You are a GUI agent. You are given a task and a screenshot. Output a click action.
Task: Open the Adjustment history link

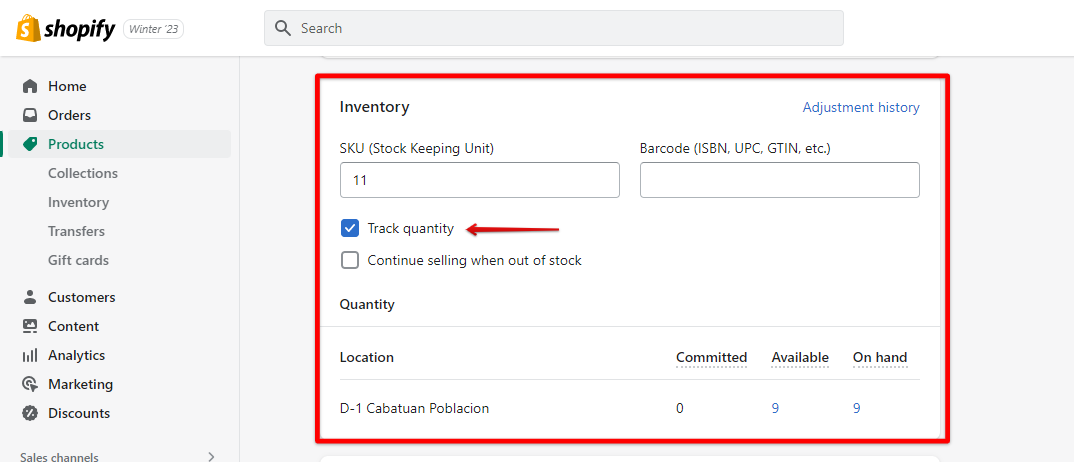click(x=861, y=107)
